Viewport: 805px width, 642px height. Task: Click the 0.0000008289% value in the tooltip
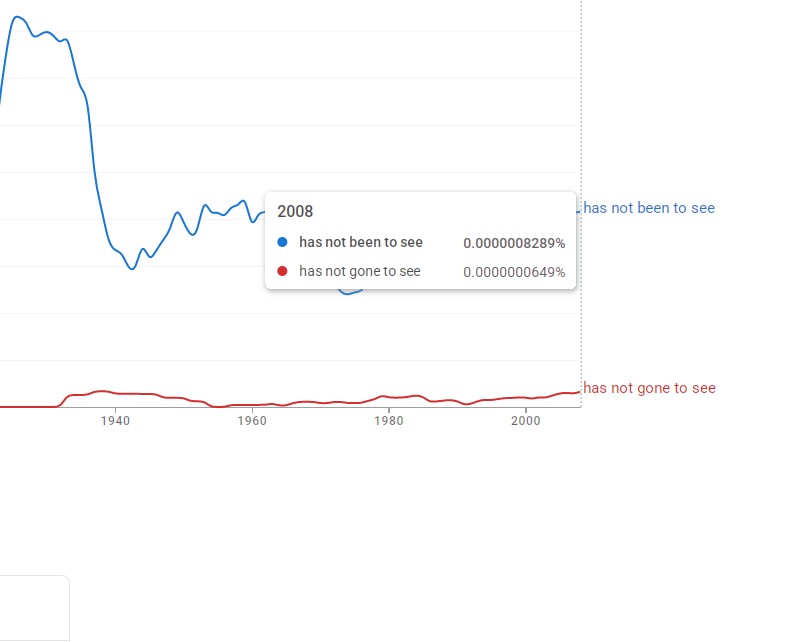point(514,243)
